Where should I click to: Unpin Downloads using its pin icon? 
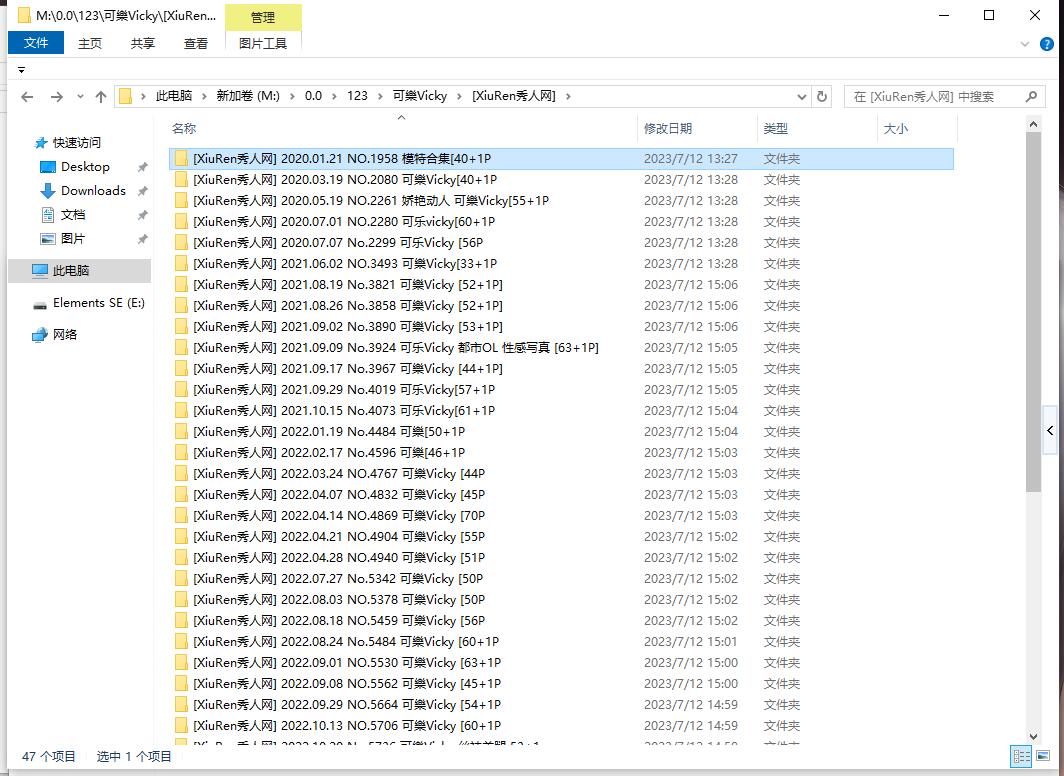click(142, 191)
